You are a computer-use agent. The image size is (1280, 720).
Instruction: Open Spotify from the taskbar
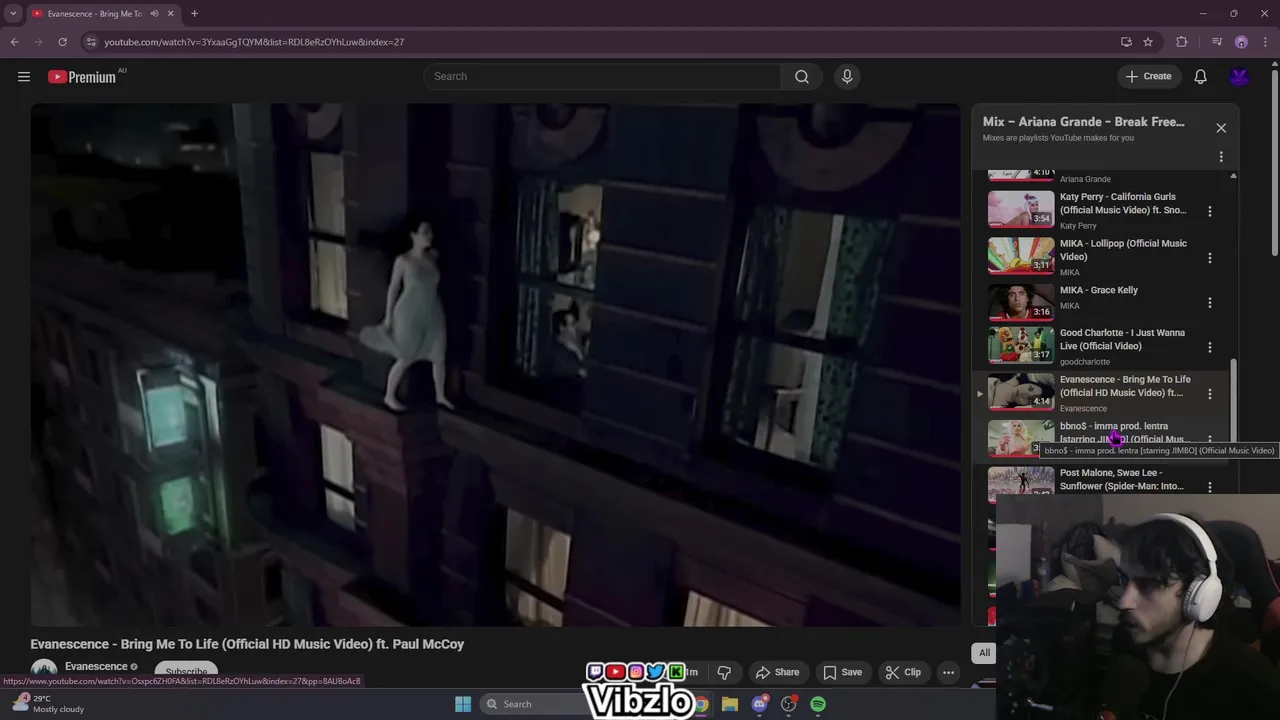(x=818, y=704)
